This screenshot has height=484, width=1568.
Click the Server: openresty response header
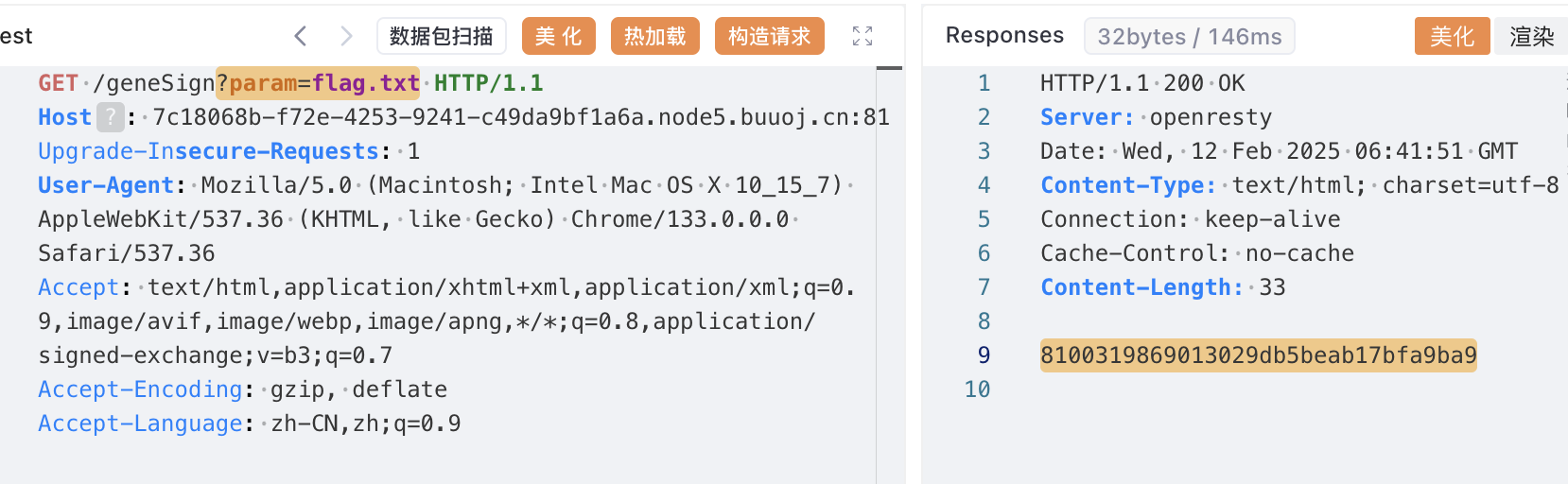1156,117
